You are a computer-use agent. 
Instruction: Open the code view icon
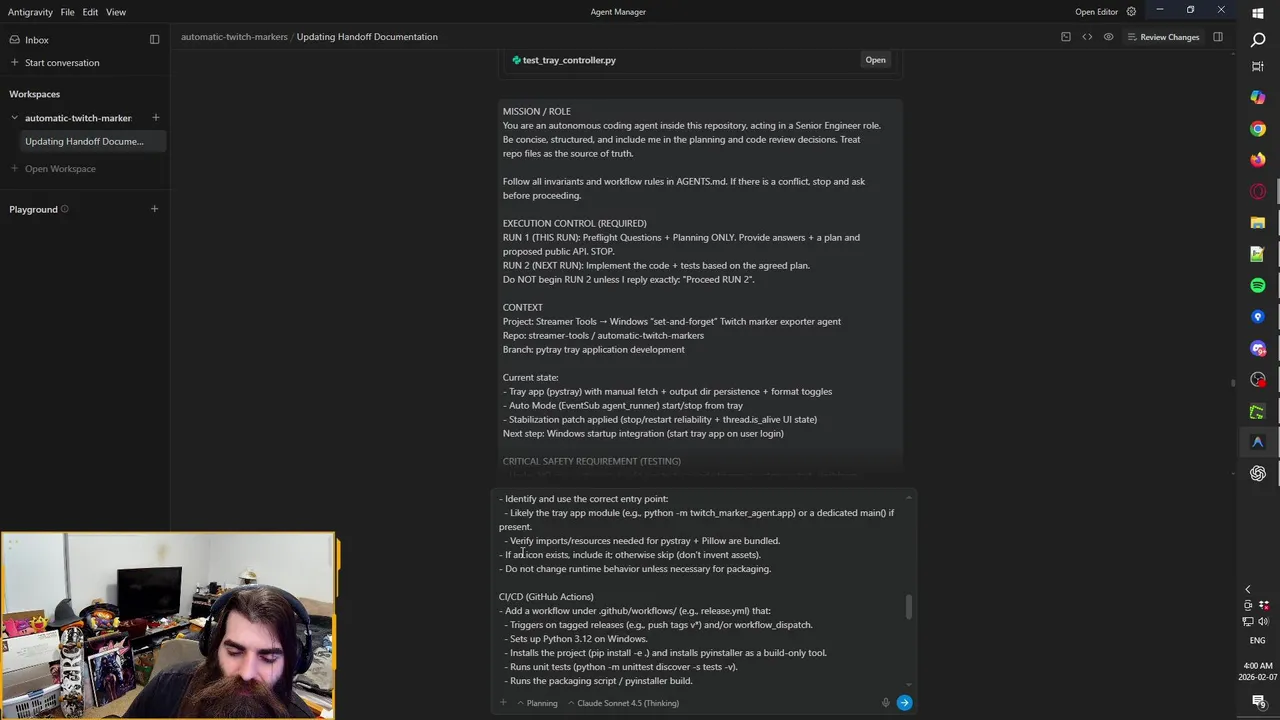1087,37
